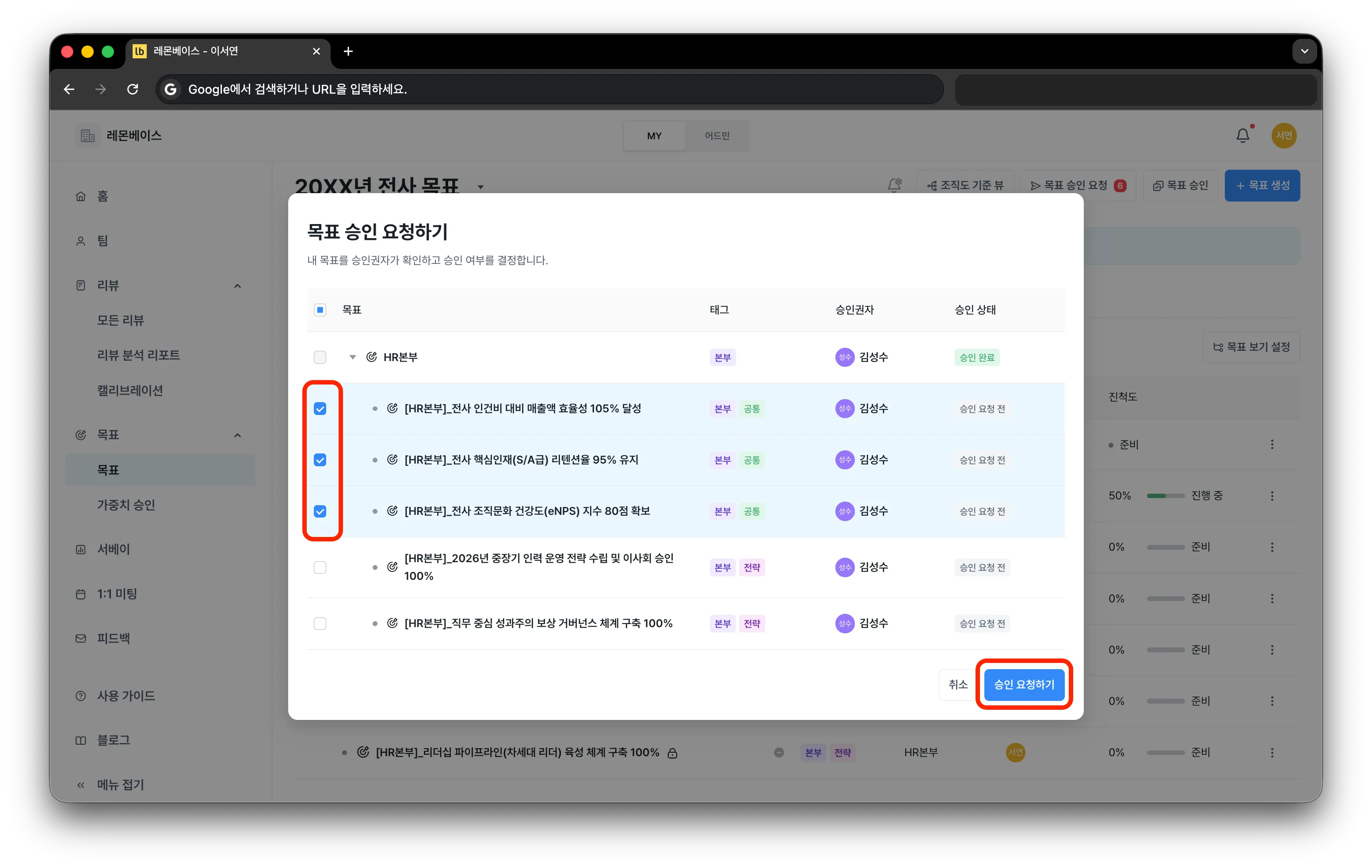Check the 2026년 중장기 인력 운영 전략 goal
The image size is (1372, 868).
[320, 567]
